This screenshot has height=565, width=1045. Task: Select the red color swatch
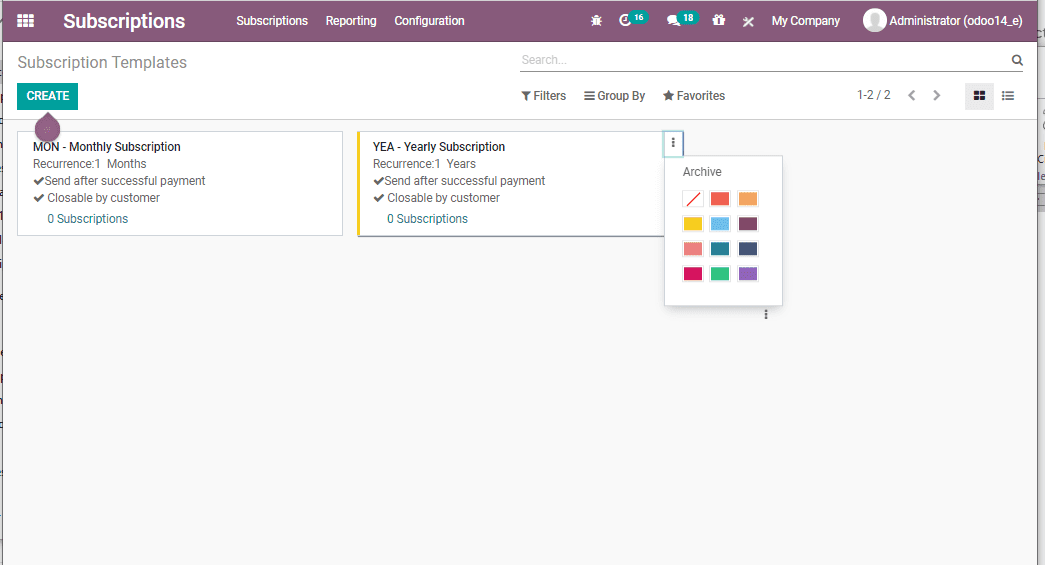click(x=720, y=199)
